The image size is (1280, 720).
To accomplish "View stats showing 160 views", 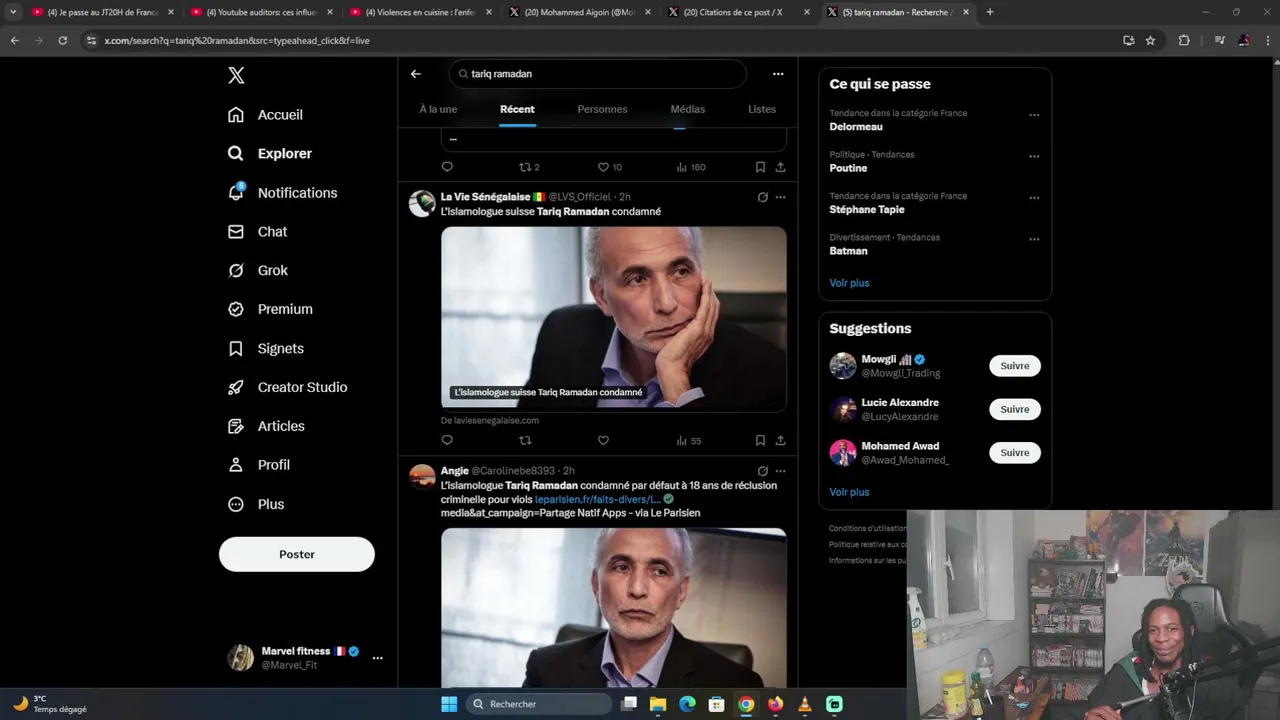I will [690, 167].
